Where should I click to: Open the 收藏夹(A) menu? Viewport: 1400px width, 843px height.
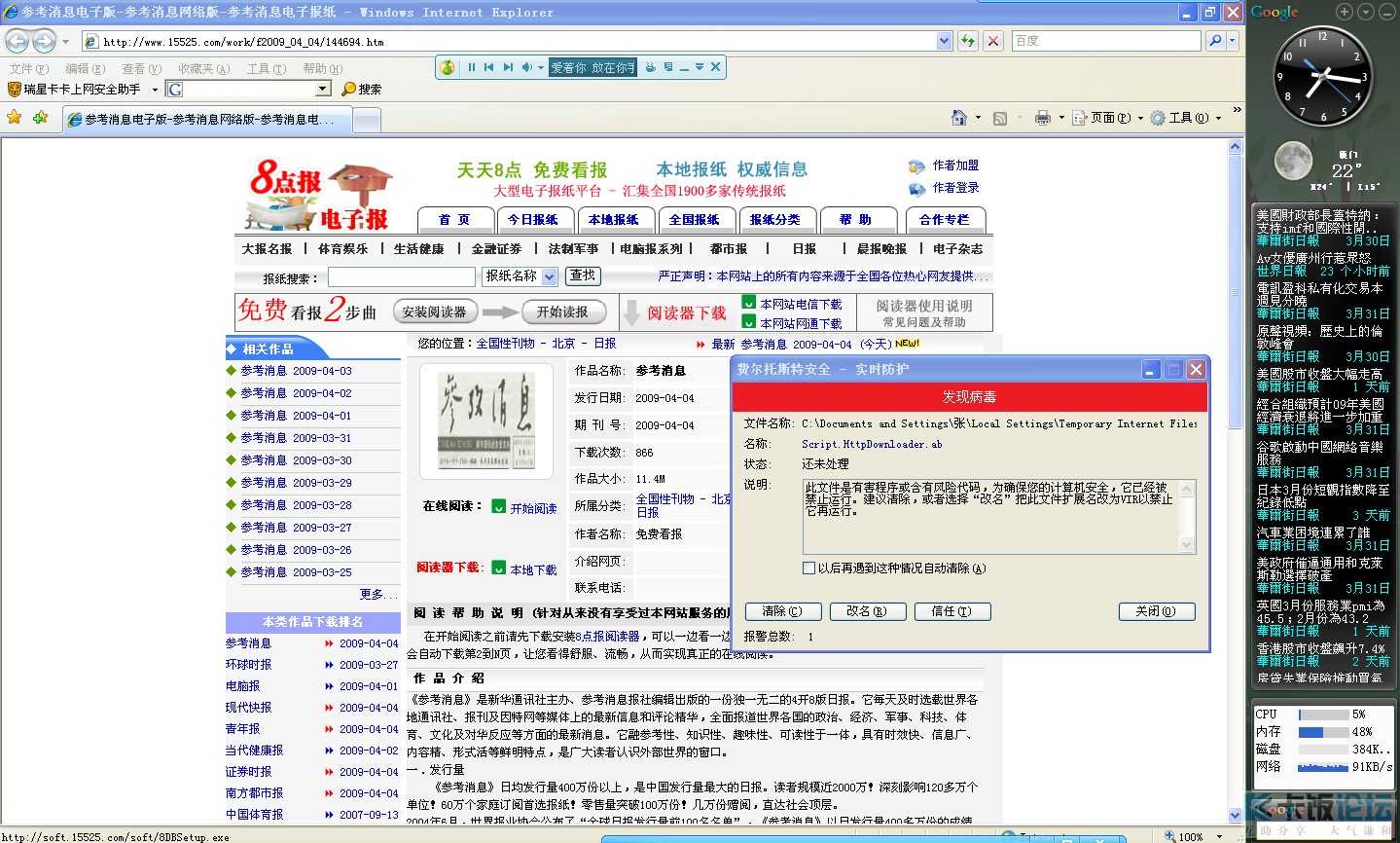(203, 69)
